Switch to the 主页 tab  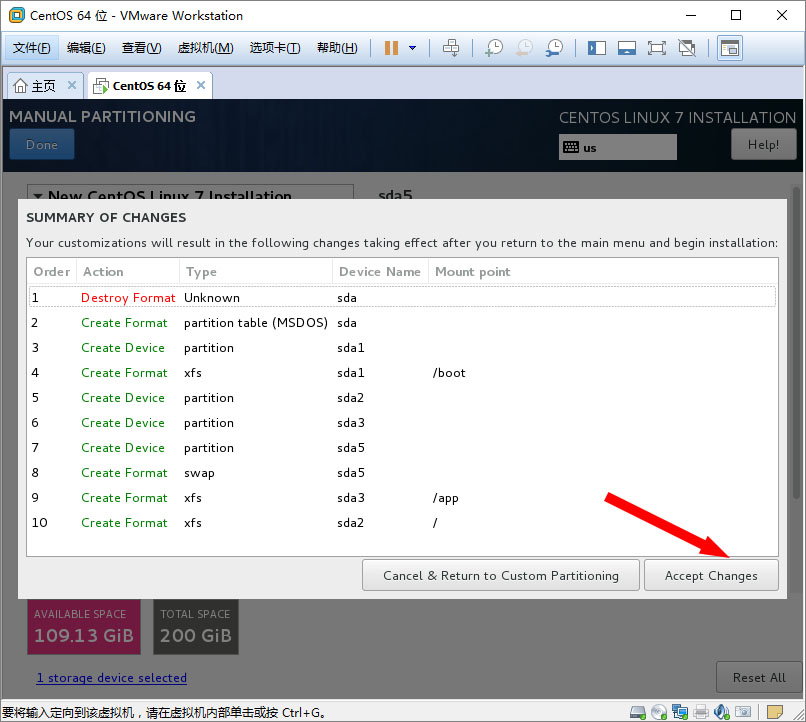[44, 86]
